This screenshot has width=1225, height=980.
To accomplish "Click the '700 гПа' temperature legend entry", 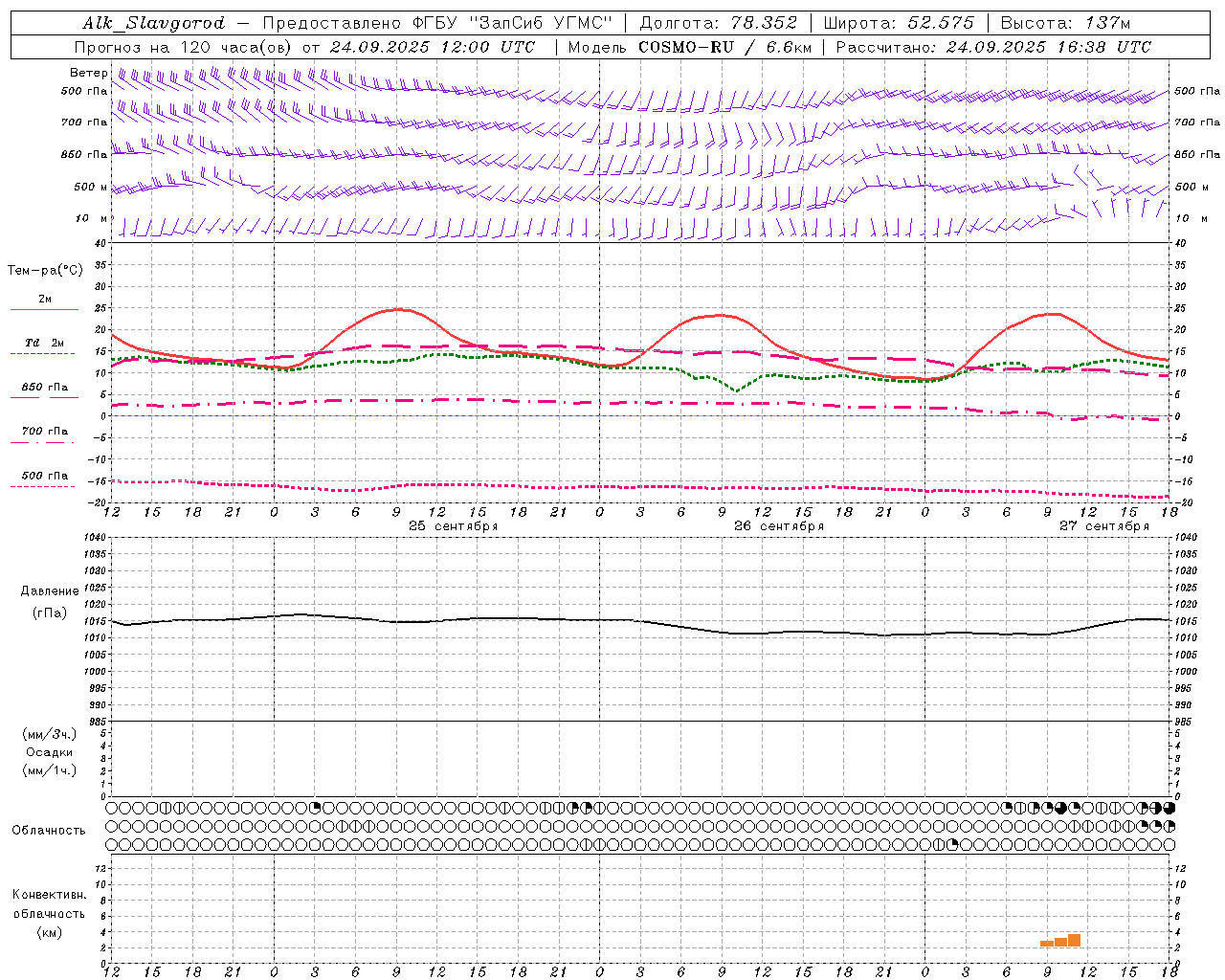I will (x=44, y=432).
